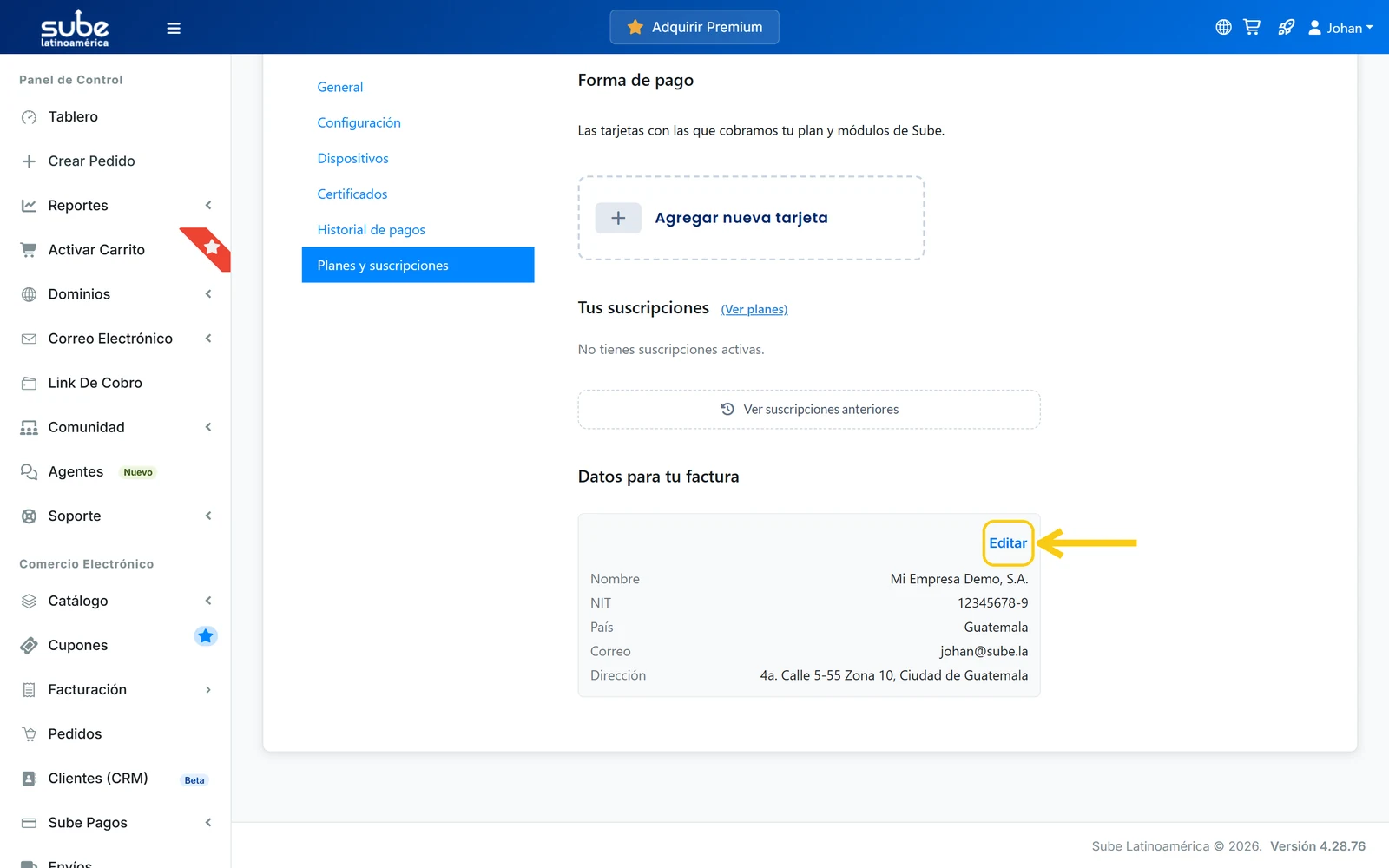Image resolution: width=1389 pixels, height=868 pixels.
Task: Expand the Facturación sidebar arrow
Action: [208, 689]
